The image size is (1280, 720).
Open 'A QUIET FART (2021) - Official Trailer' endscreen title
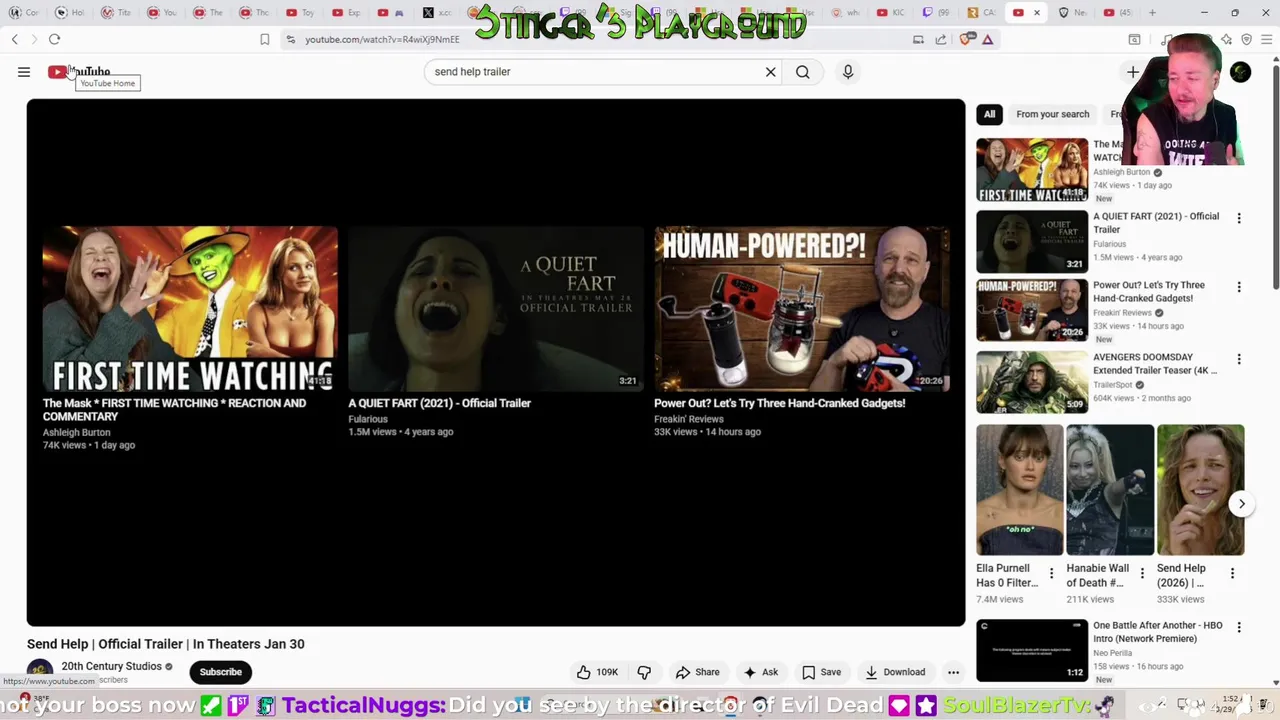pos(439,403)
